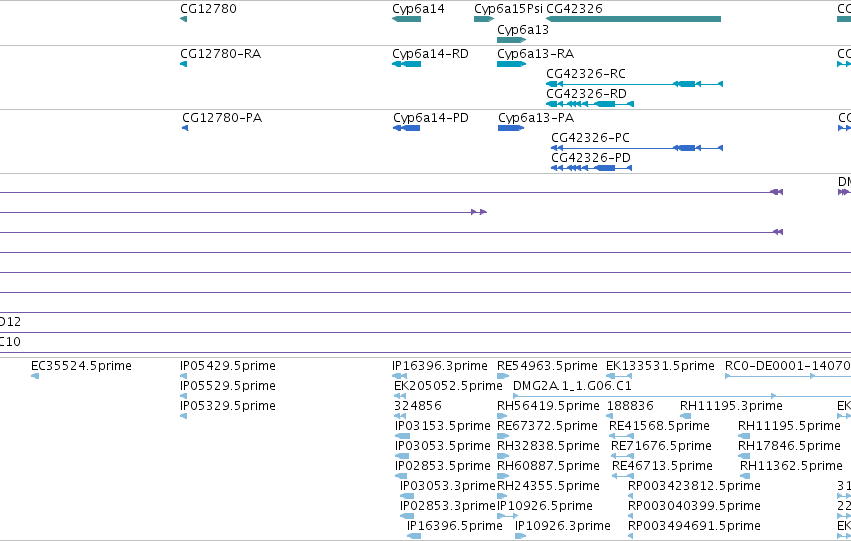851x541 pixels.
Task: Click RP003423812.5prime label
Action: (x=694, y=486)
